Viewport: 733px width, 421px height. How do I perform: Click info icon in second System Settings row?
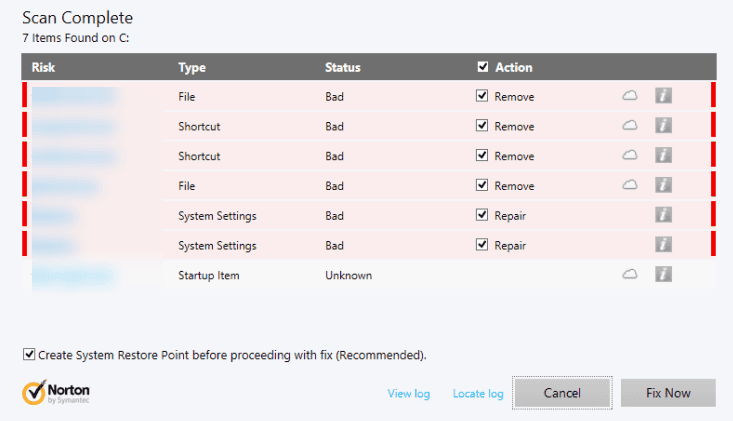(663, 245)
